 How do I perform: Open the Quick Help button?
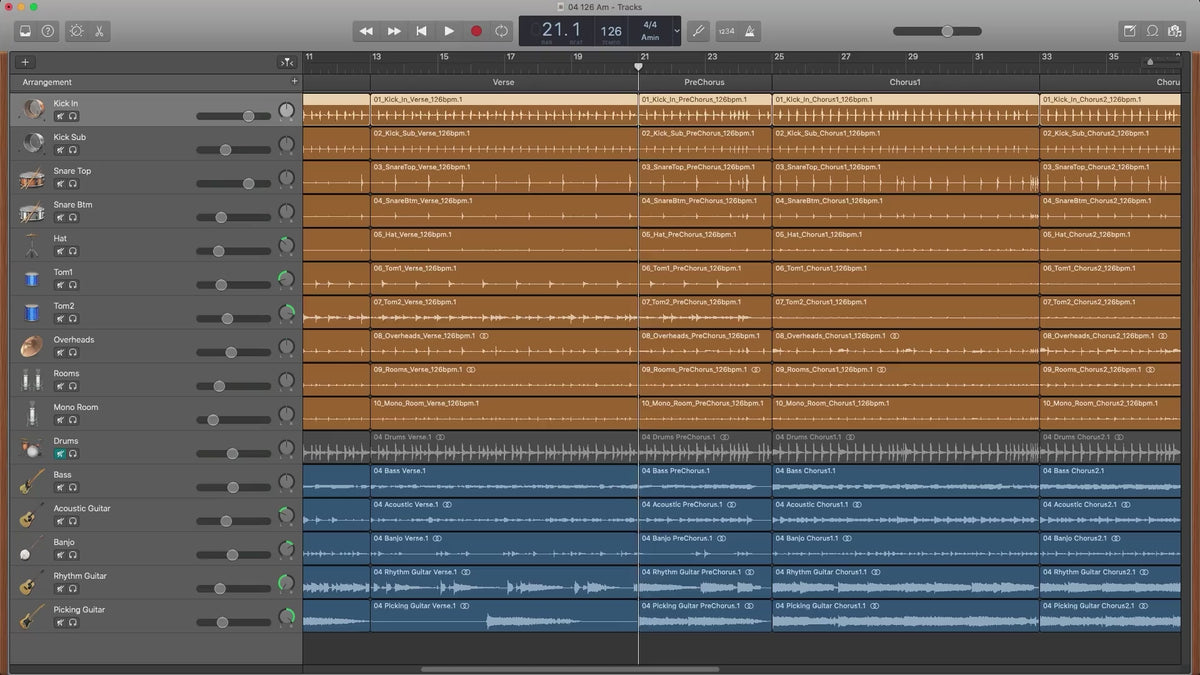tap(48, 31)
